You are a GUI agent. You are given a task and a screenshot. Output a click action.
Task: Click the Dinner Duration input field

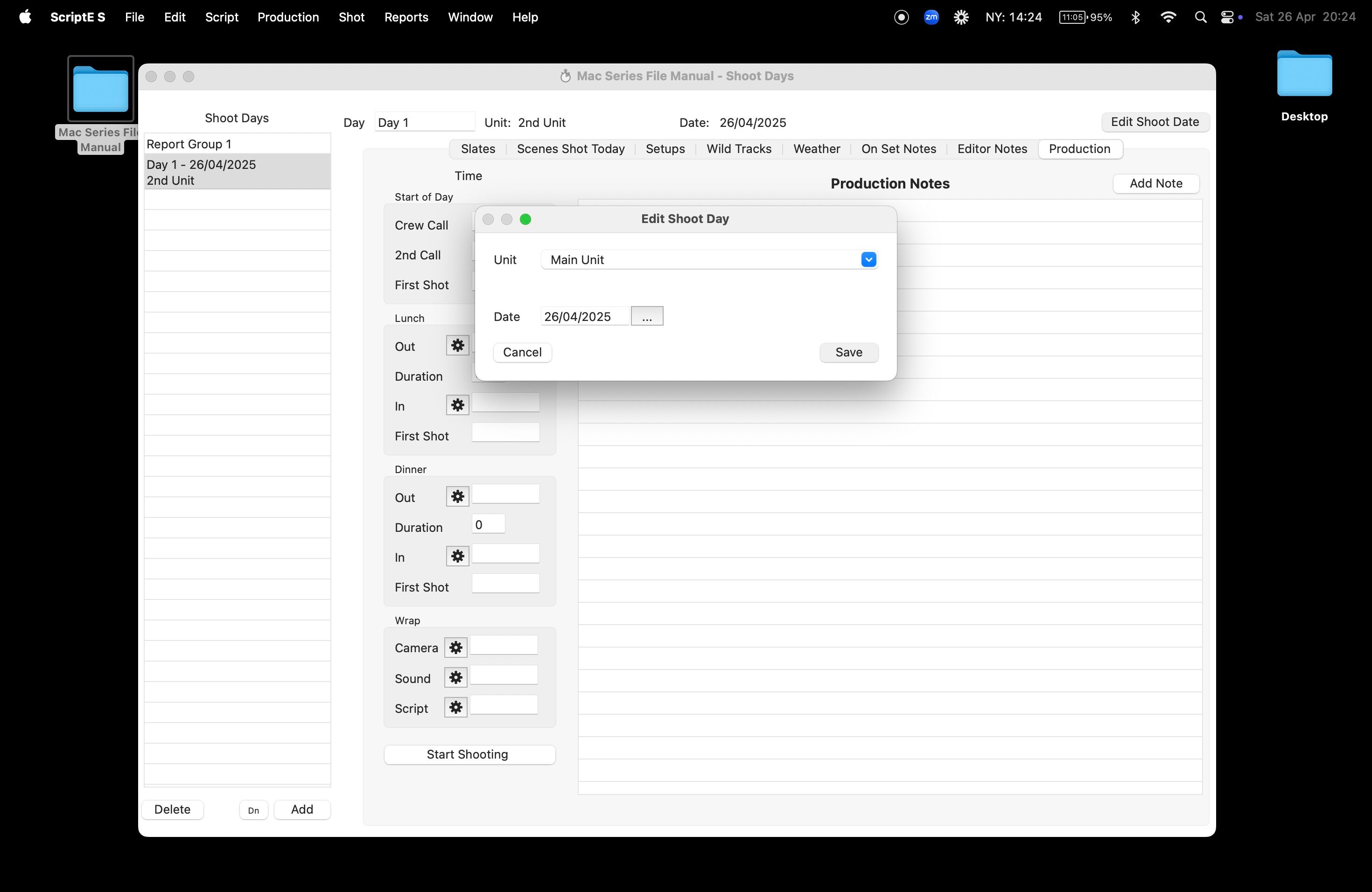(488, 525)
